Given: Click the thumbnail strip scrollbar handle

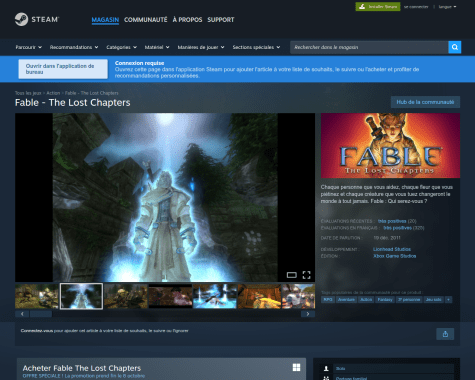Looking at the screenshot, I should point(41,314).
